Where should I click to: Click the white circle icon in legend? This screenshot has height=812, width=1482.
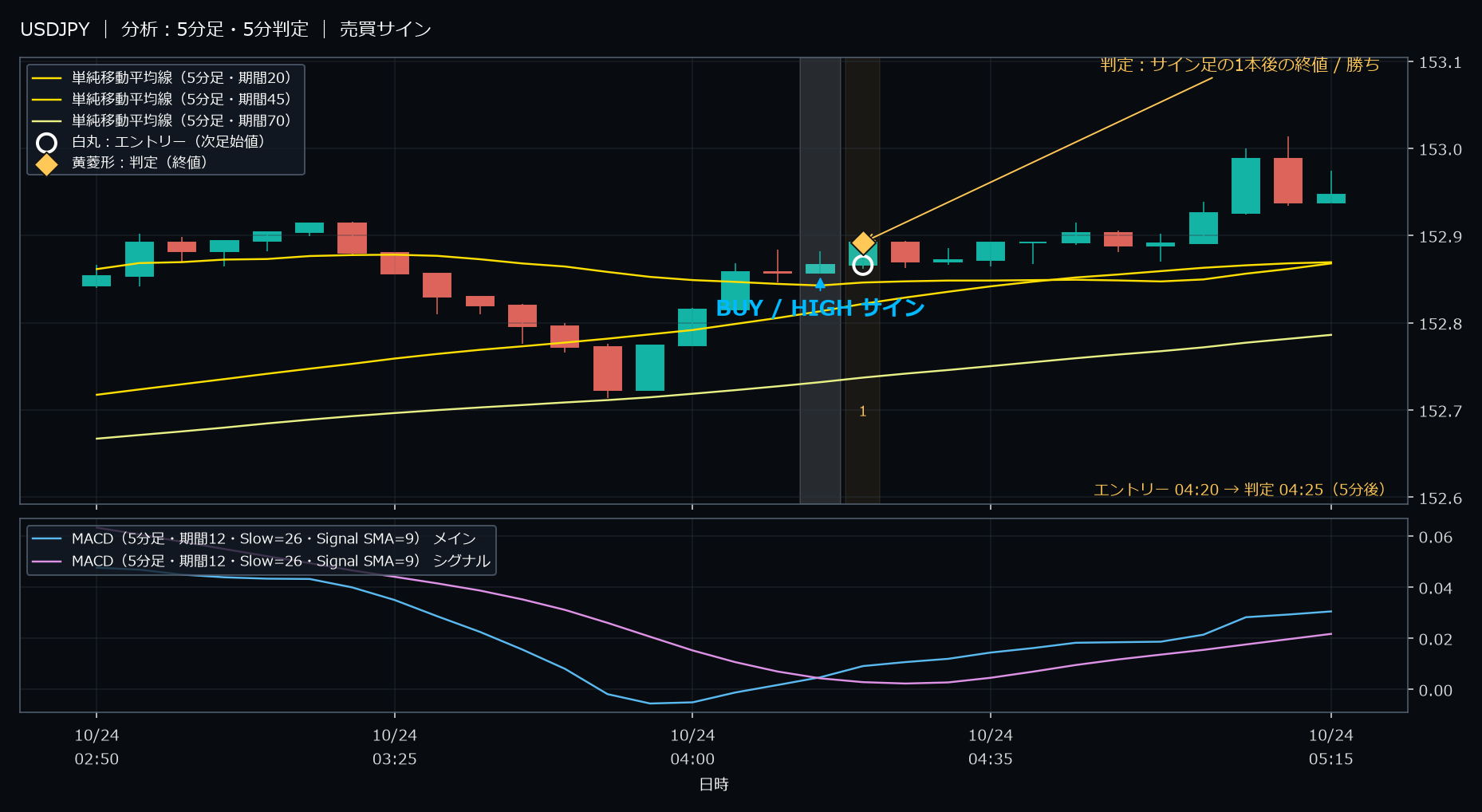coord(47,143)
